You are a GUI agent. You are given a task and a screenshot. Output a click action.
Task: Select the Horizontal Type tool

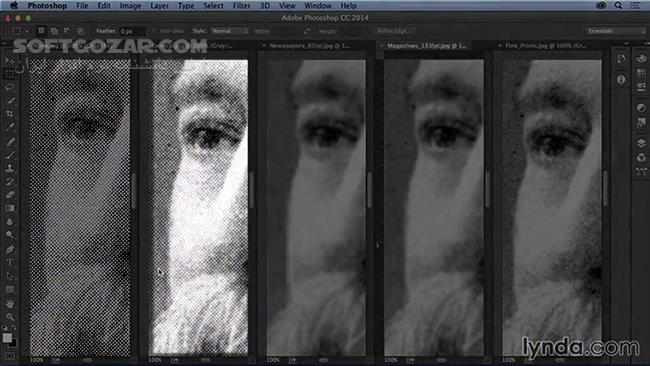[x=10, y=262]
